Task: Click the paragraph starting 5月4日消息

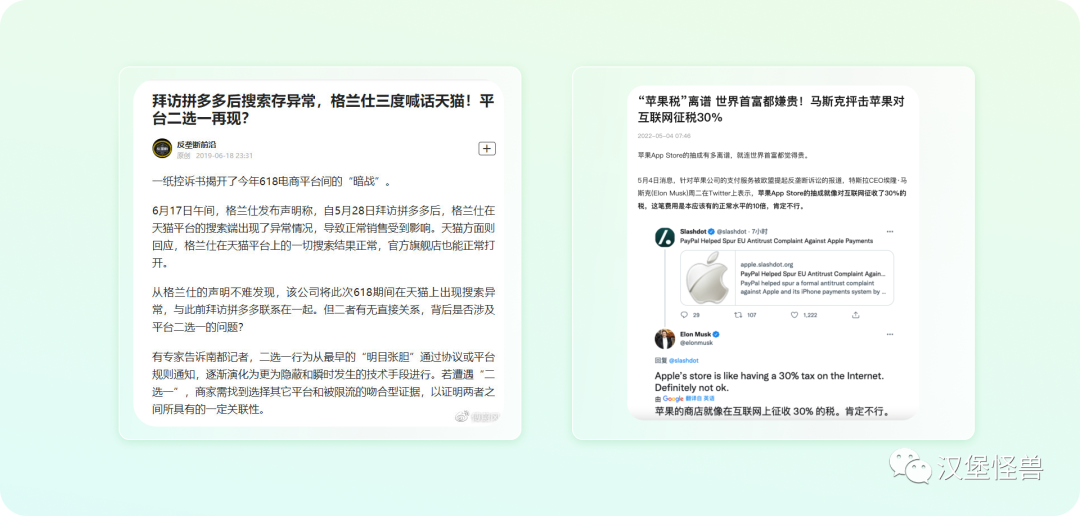Action: pos(771,193)
